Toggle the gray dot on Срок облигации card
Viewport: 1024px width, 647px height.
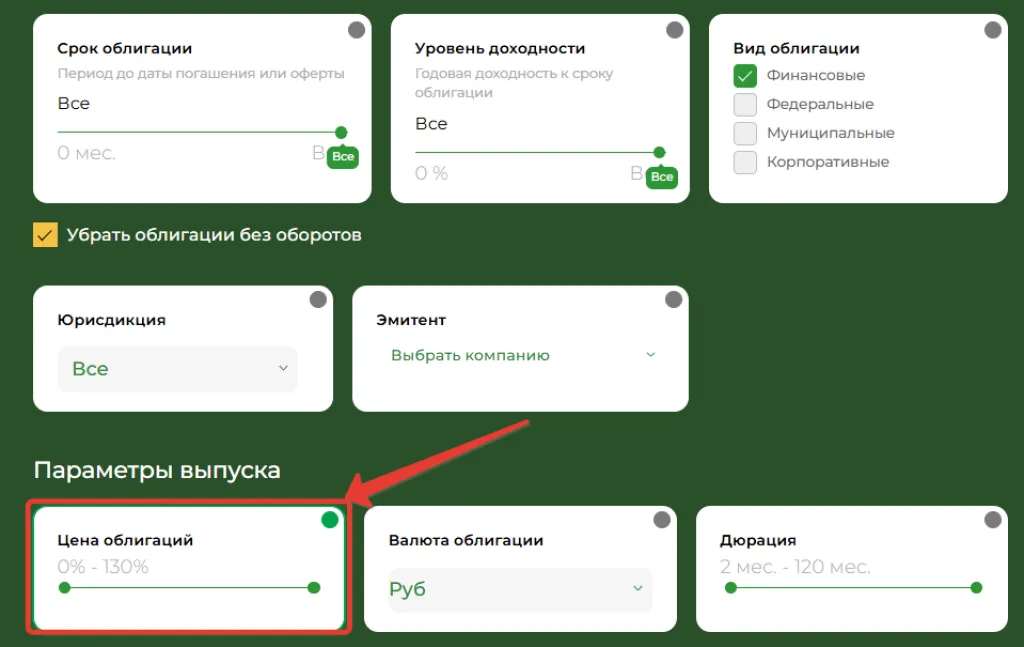356,30
